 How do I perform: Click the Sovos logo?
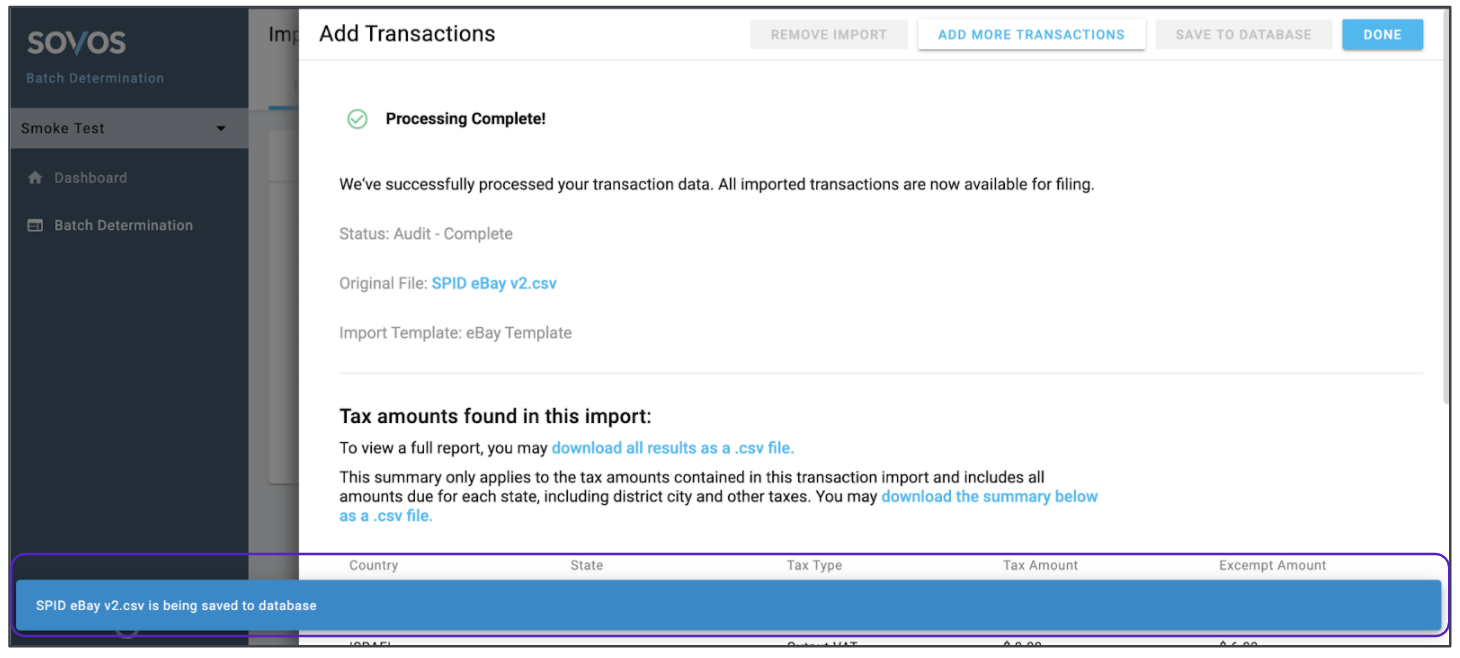click(76, 43)
